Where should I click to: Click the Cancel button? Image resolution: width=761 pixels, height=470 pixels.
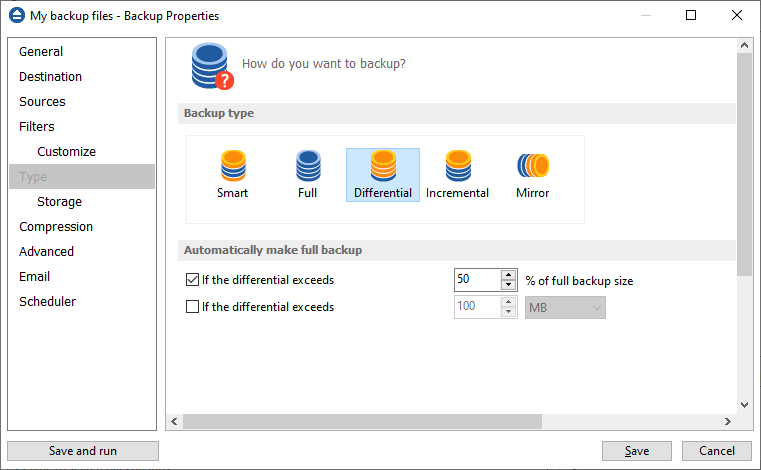click(717, 451)
